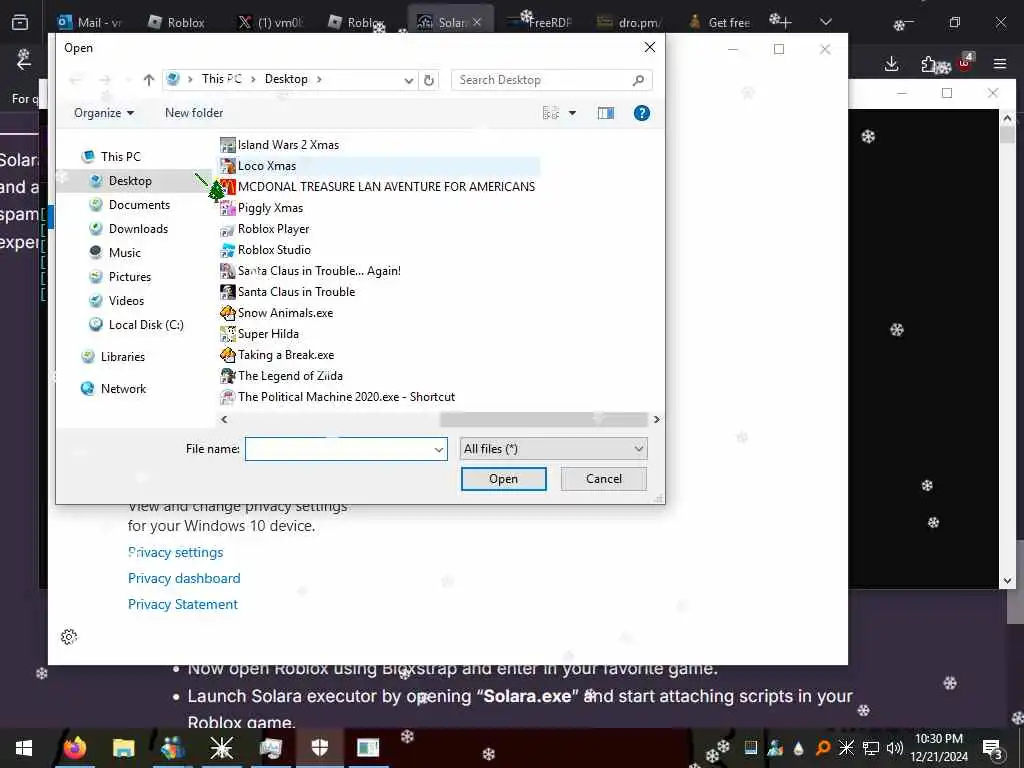
Task: Open the Privacy settings link
Action: coord(176,552)
